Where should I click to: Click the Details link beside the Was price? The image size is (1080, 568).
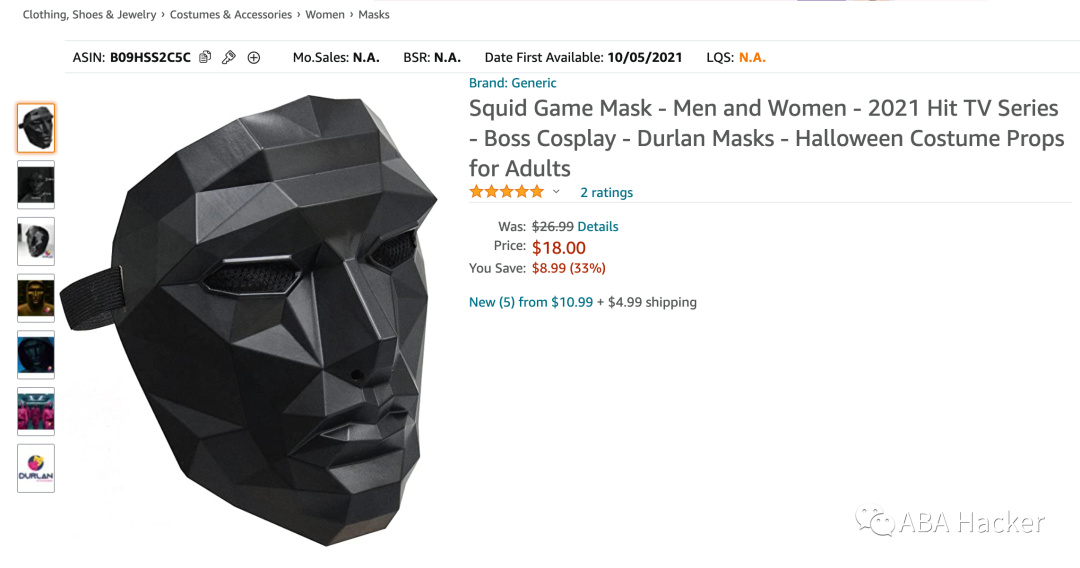point(597,227)
